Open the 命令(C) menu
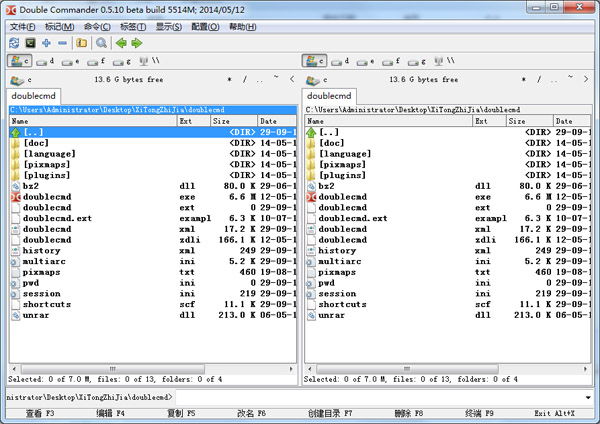The height and width of the screenshot is (424, 600). tap(97, 27)
